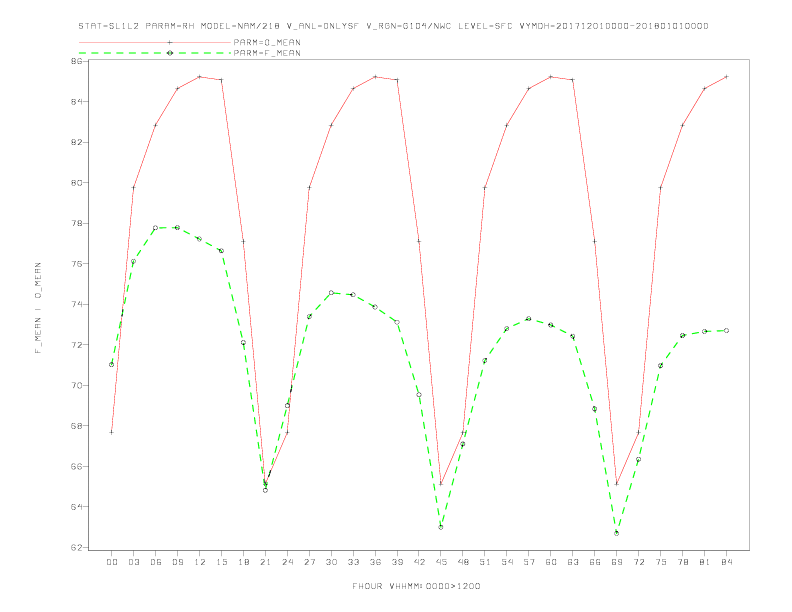
Task: Click x-axis tick label 06
Action: click(156, 562)
